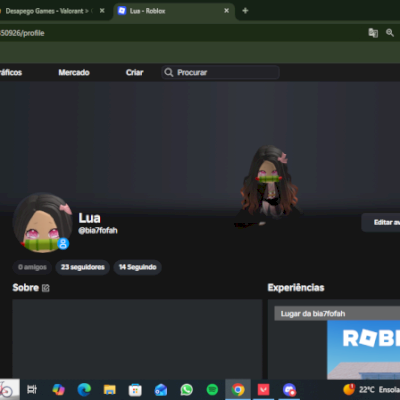Open a new browser tab
Image resolution: width=400 pixels, height=400 pixels.
click(x=245, y=11)
